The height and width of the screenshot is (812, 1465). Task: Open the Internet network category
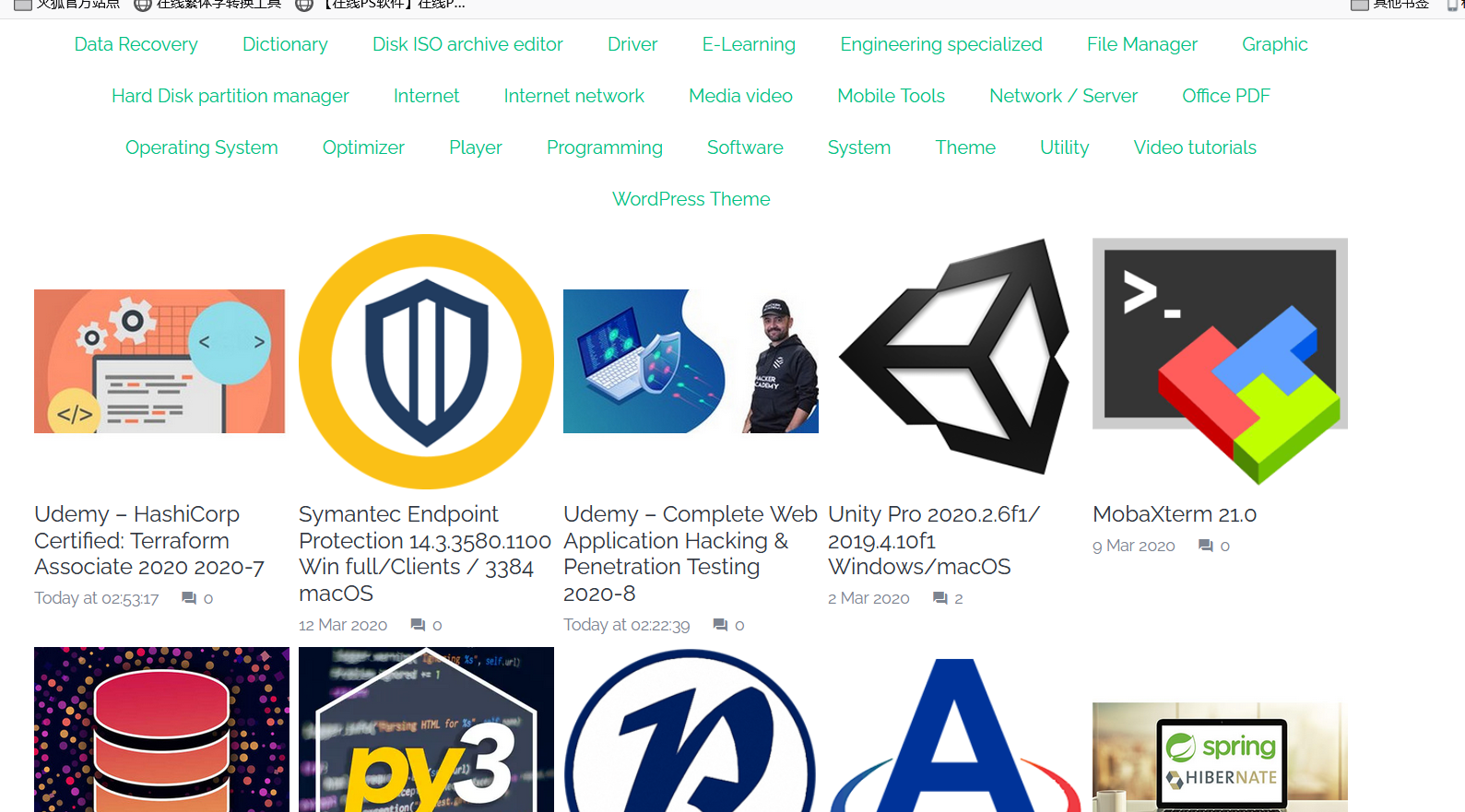click(x=573, y=96)
